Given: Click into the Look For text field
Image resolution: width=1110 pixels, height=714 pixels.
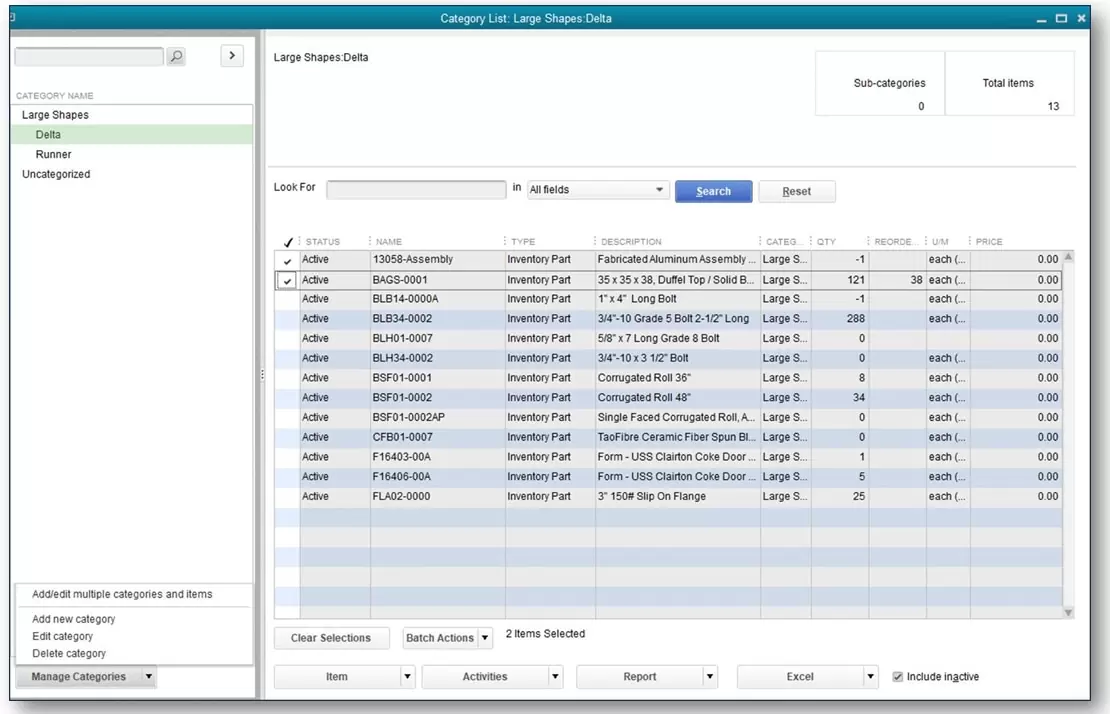Looking at the screenshot, I should (x=416, y=189).
